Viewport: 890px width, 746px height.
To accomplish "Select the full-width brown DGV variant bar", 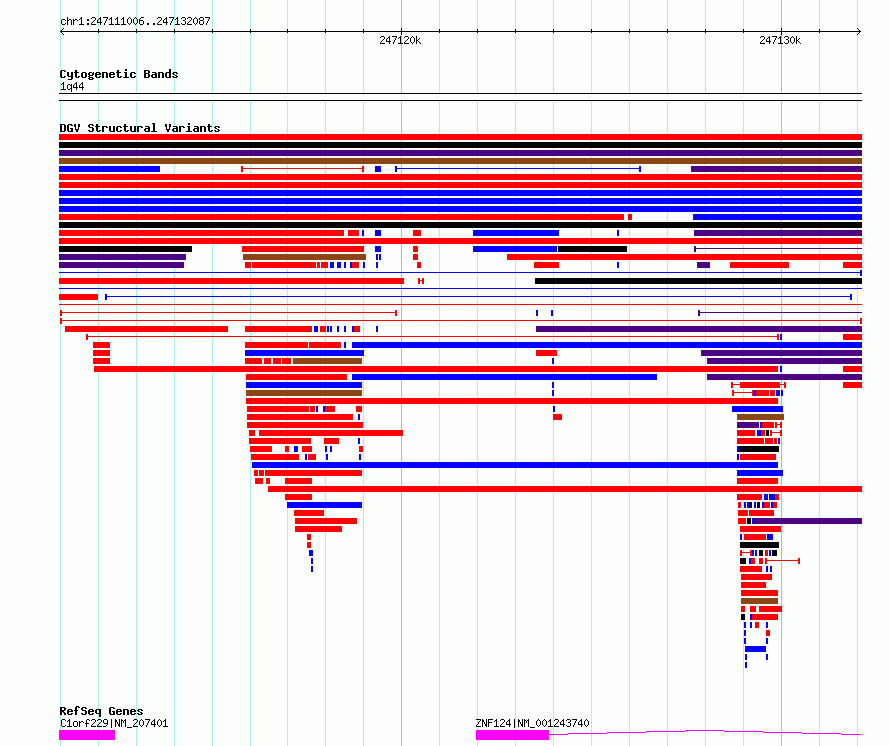I will [460, 161].
